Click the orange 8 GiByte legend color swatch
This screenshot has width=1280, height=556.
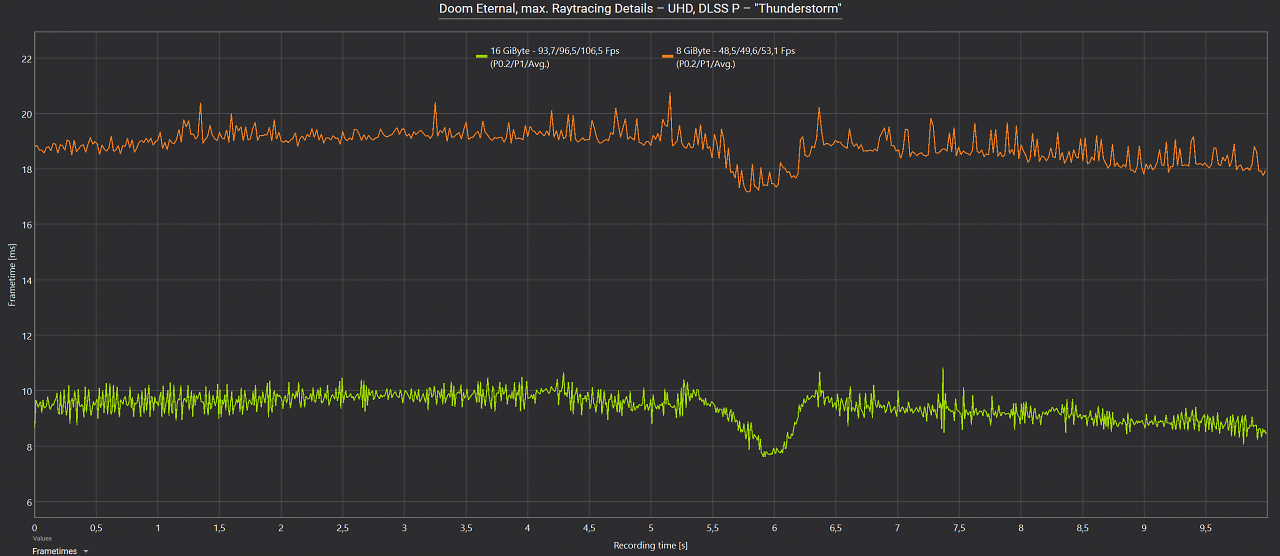point(668,56)
